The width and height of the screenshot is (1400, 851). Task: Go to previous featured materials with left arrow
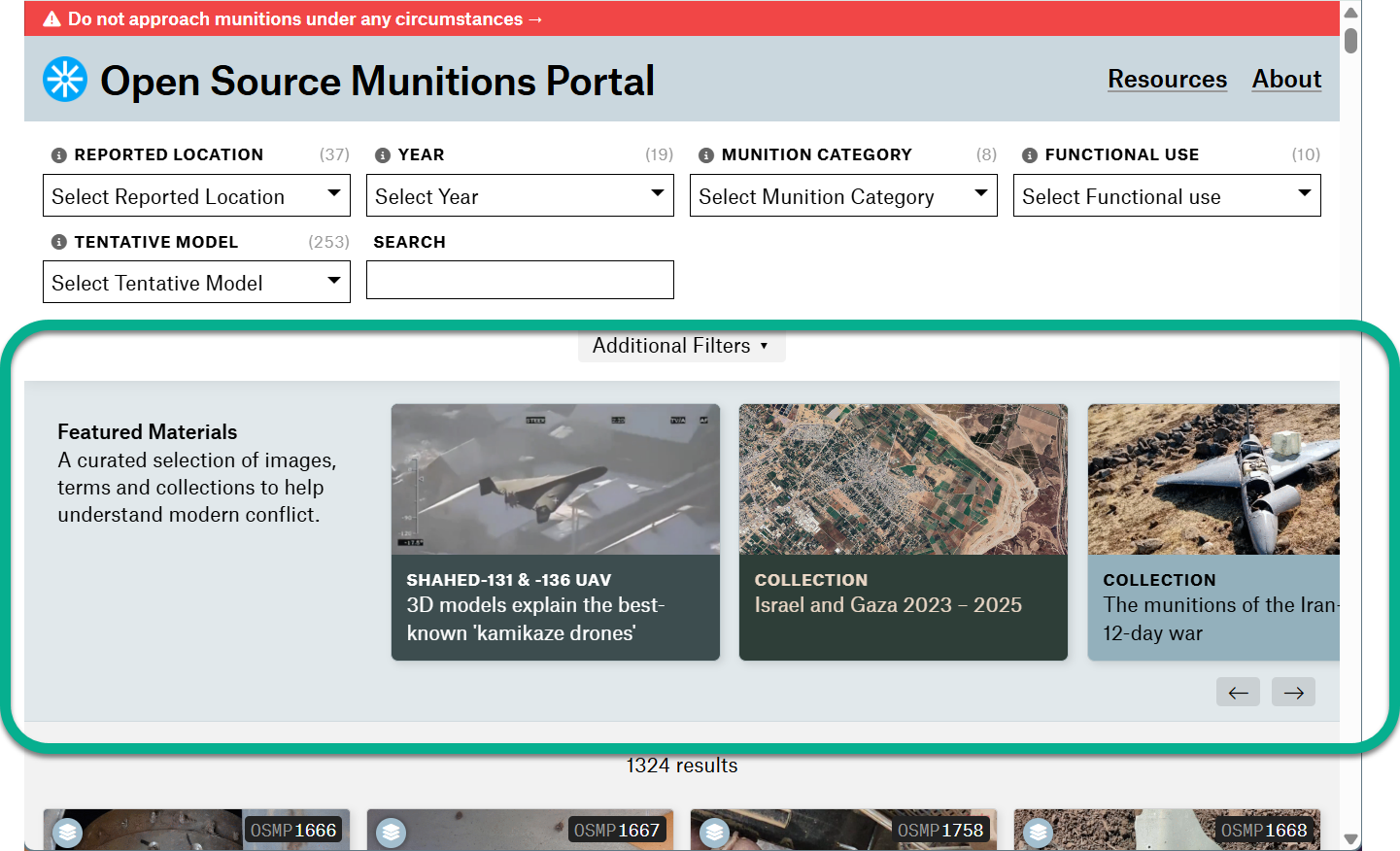point(1238,693)
